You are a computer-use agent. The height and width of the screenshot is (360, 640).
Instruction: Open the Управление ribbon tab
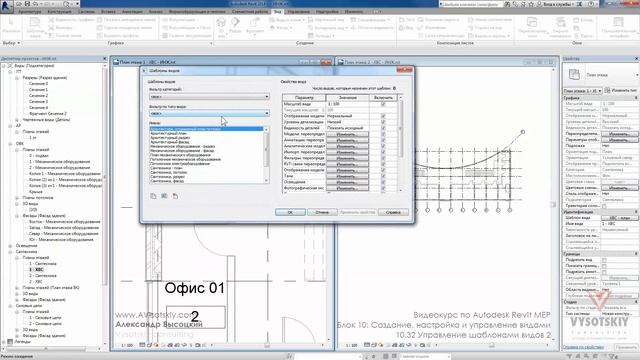click(x=299, y=12)
